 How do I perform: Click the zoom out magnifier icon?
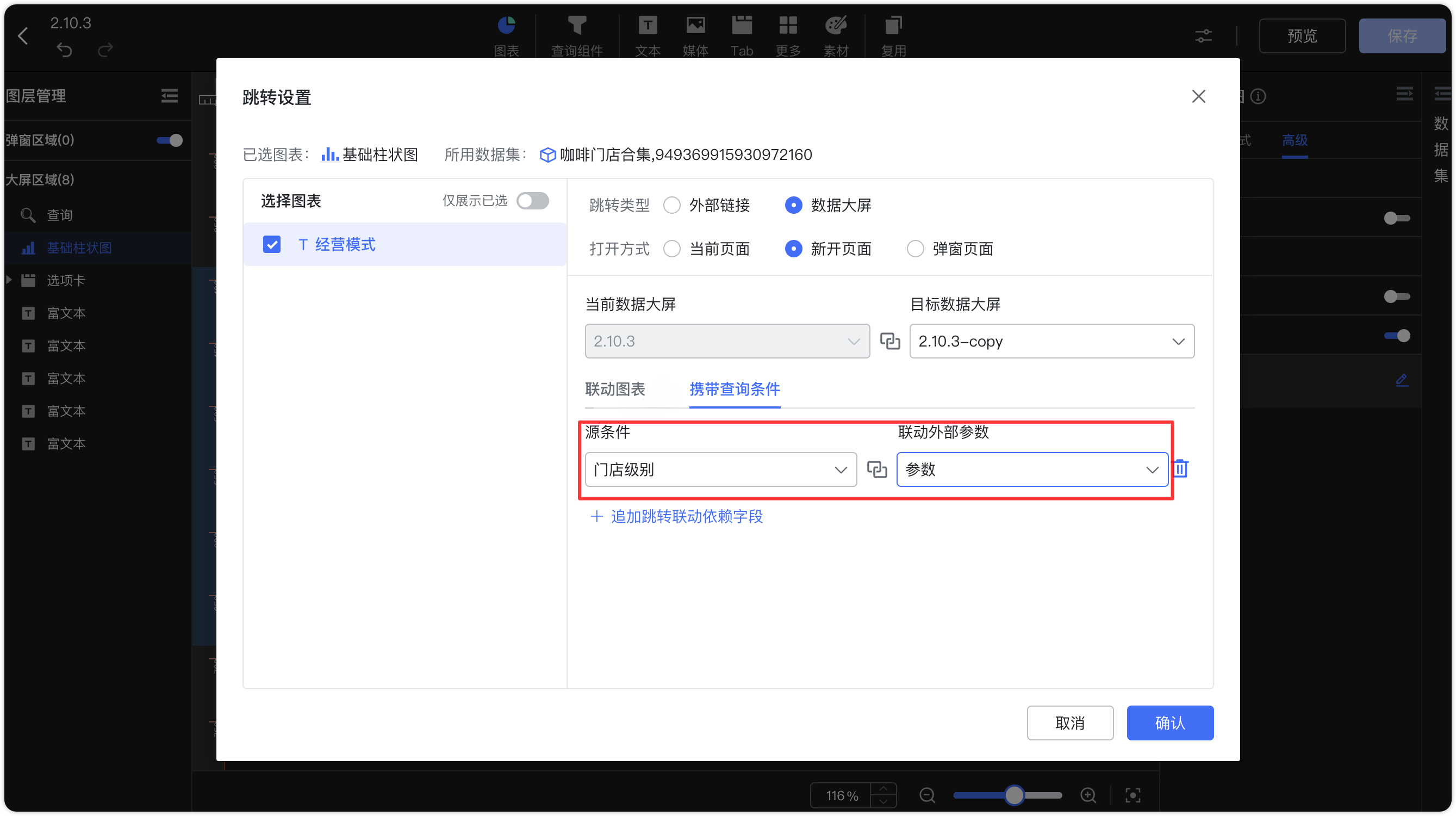(927, 795)
